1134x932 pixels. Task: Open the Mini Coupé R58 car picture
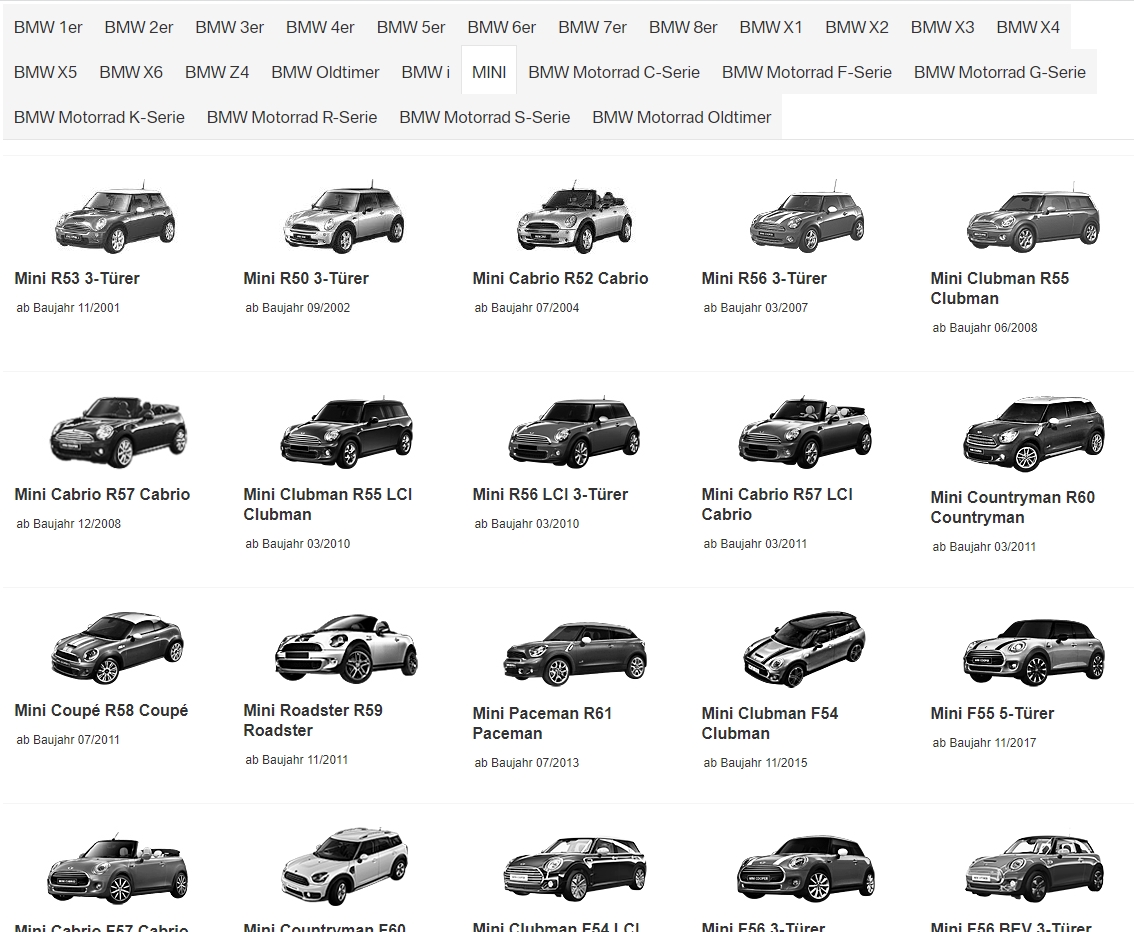point(116,648)
